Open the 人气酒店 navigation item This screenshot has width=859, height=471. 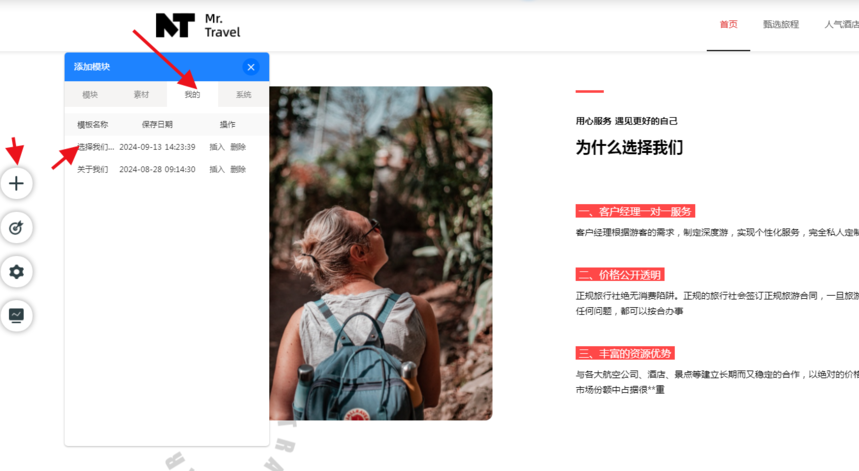coord(842,24)
